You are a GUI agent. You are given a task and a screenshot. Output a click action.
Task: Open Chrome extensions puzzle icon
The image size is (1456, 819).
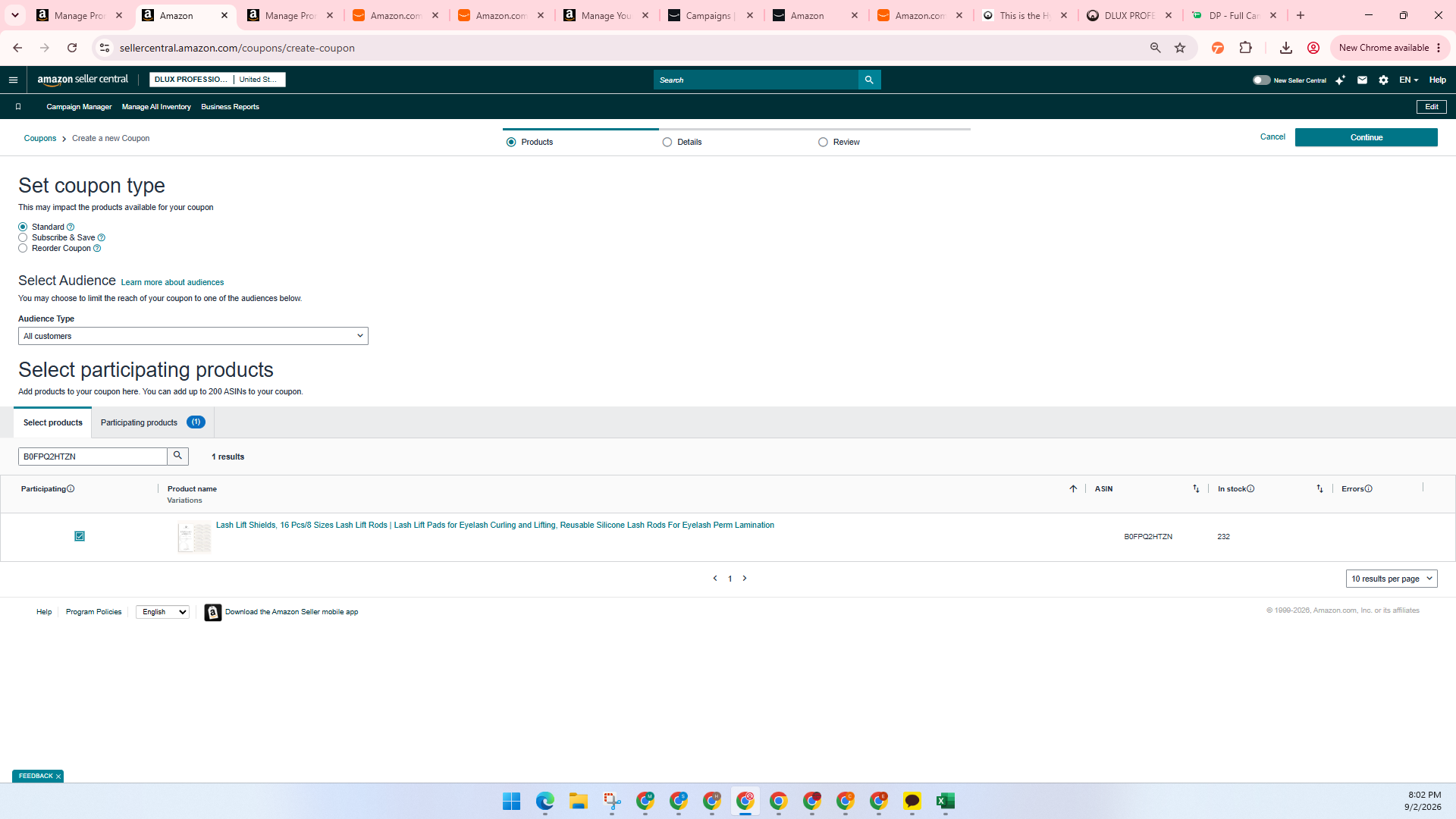click(x=1245, y=48)
